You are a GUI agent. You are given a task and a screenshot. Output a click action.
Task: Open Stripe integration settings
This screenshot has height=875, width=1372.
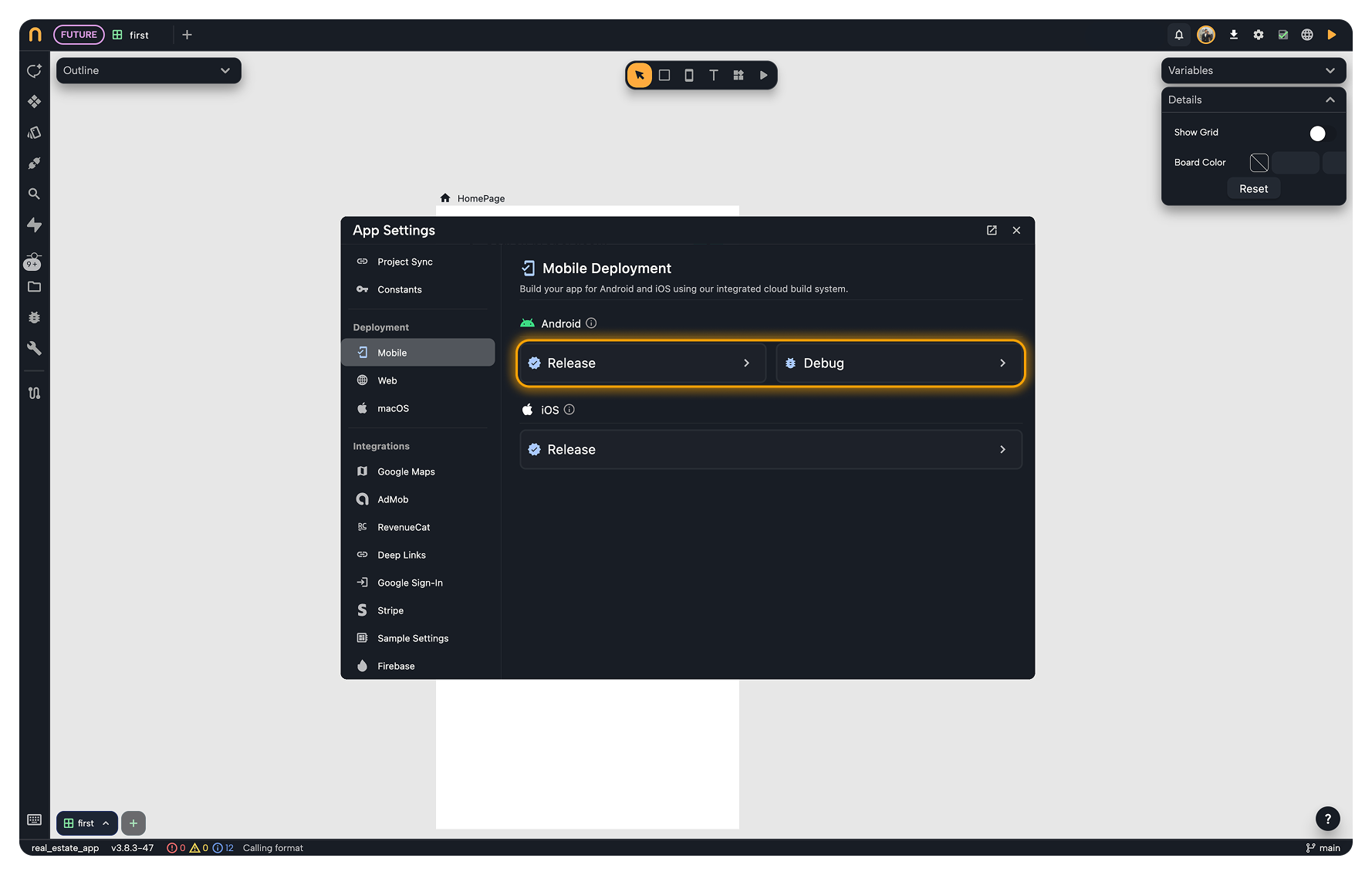point(417,610)
